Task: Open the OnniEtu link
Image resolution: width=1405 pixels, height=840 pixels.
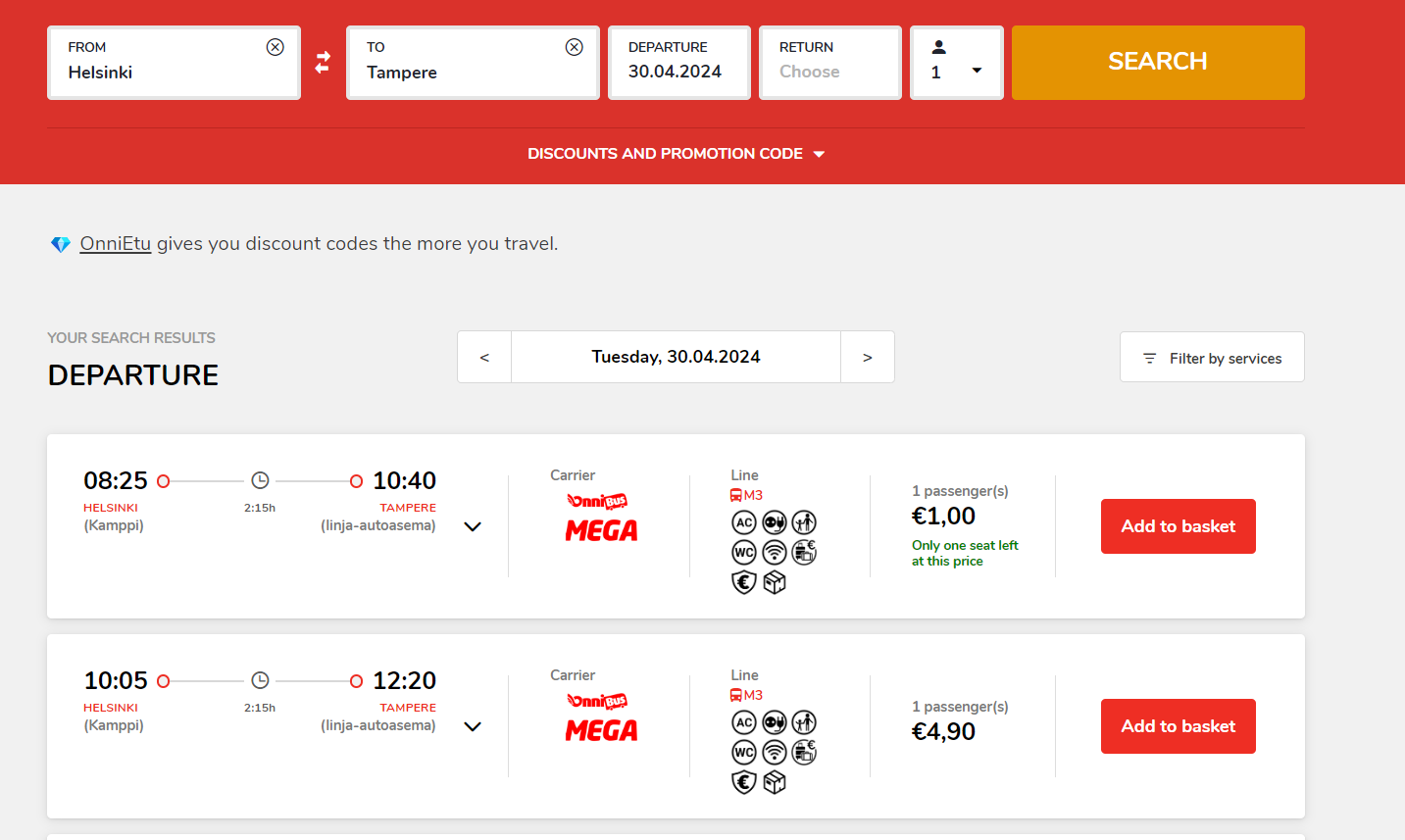Action: (116, 243)
